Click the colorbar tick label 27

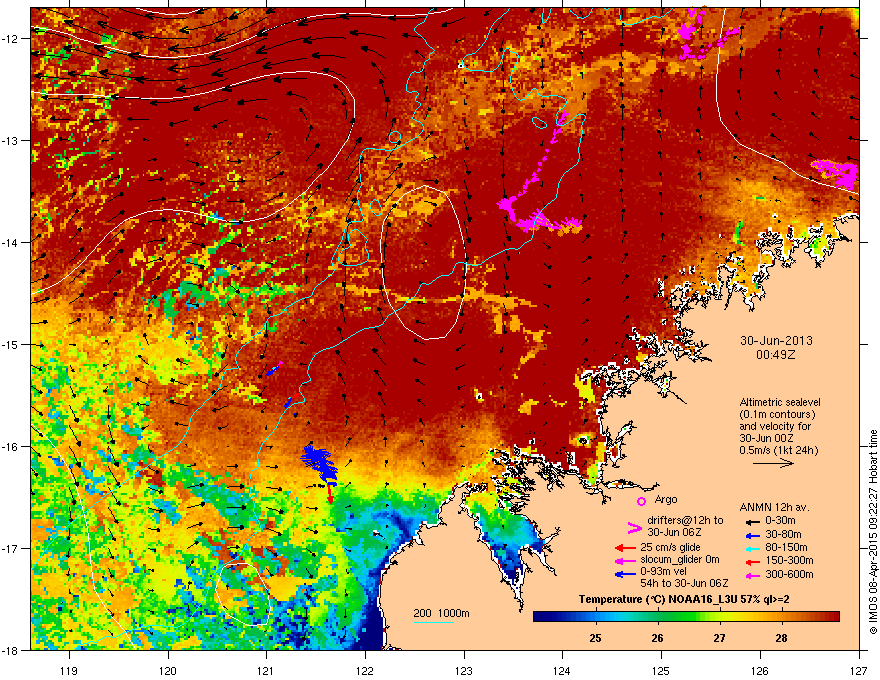click(719, 638)
